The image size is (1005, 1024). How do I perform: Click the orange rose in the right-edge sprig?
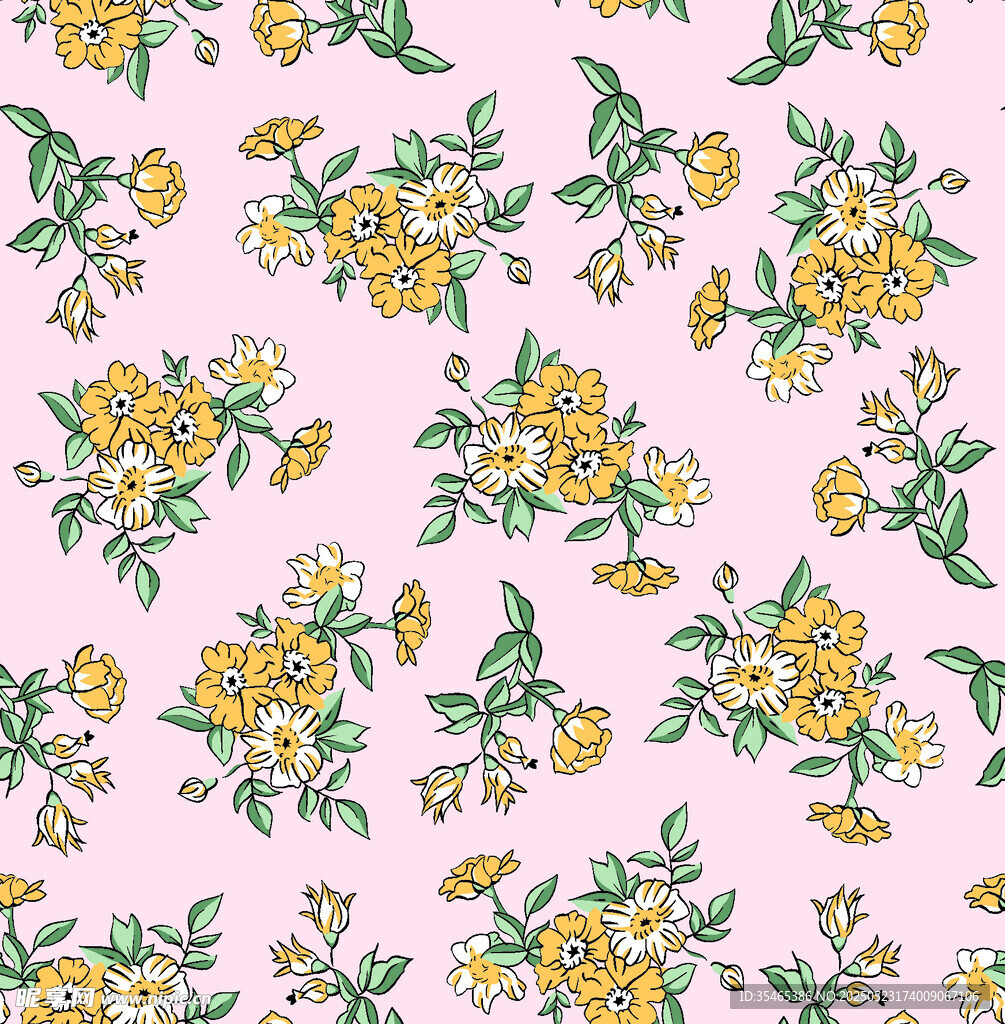840,495
